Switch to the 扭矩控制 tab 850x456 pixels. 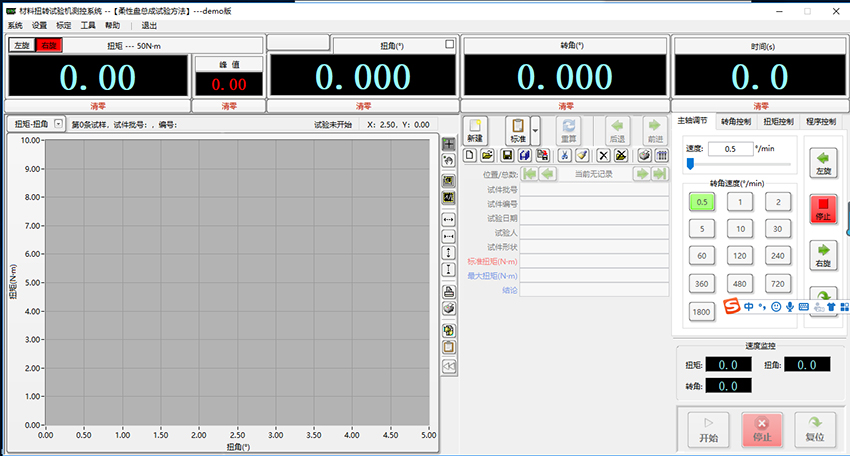(x=779, y=121)
